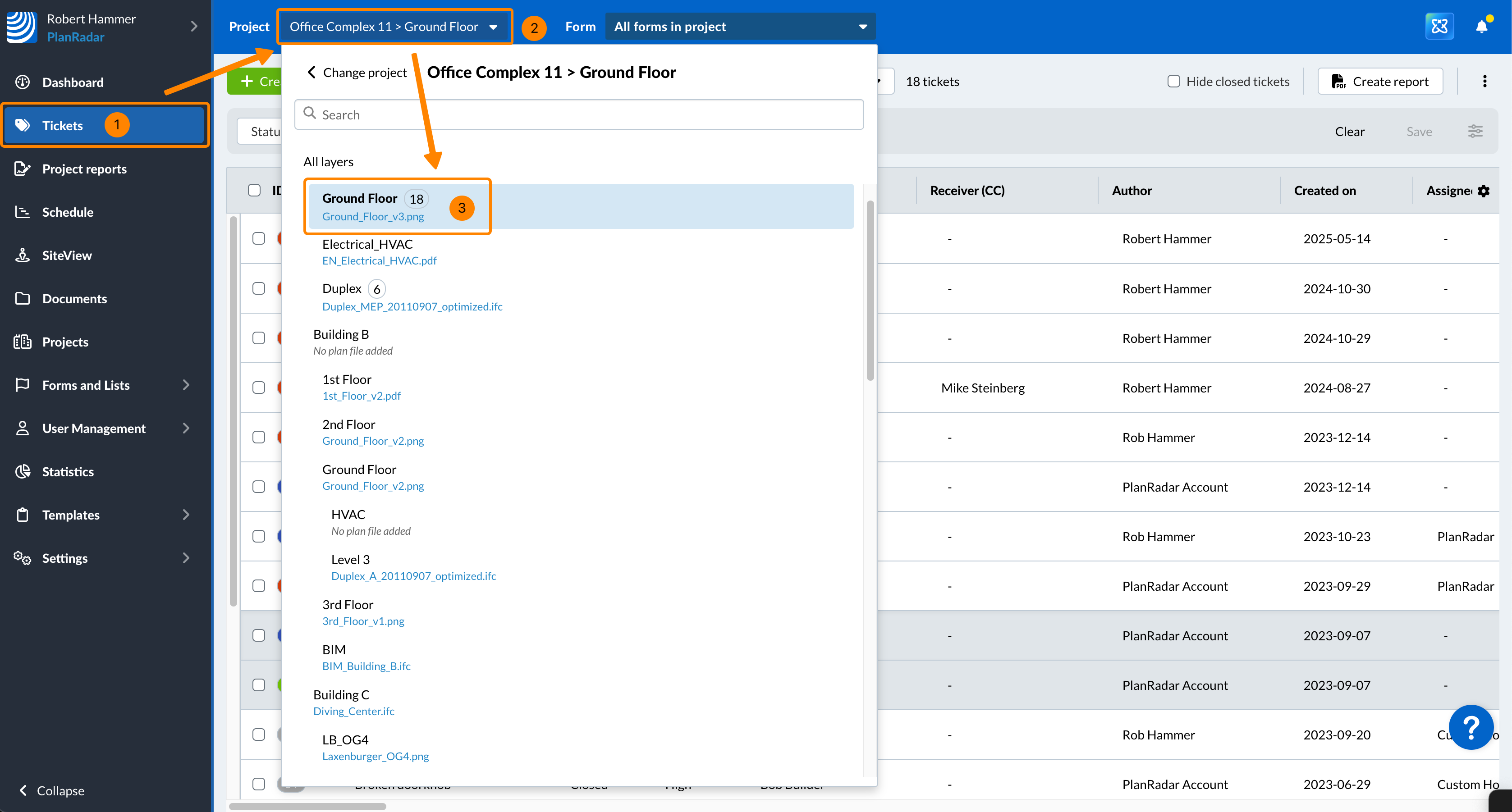The image size is (1512, 812).
Task: Open the Ground_Floor_v3.png file link
Action: [x=373, y=216]
